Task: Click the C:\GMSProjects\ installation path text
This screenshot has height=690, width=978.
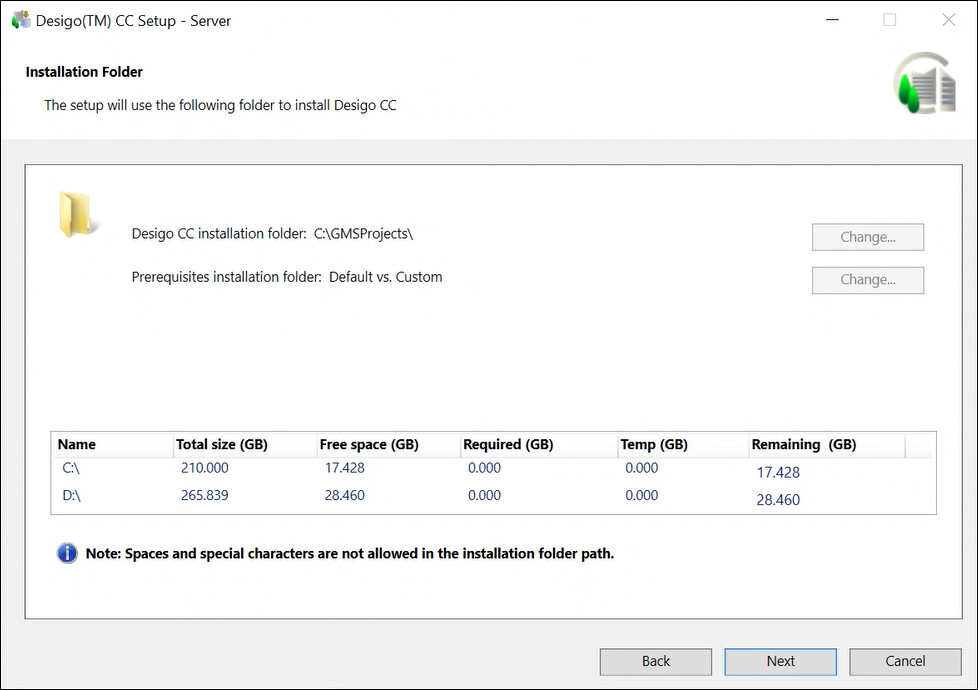Action: (x=363, y=234)
